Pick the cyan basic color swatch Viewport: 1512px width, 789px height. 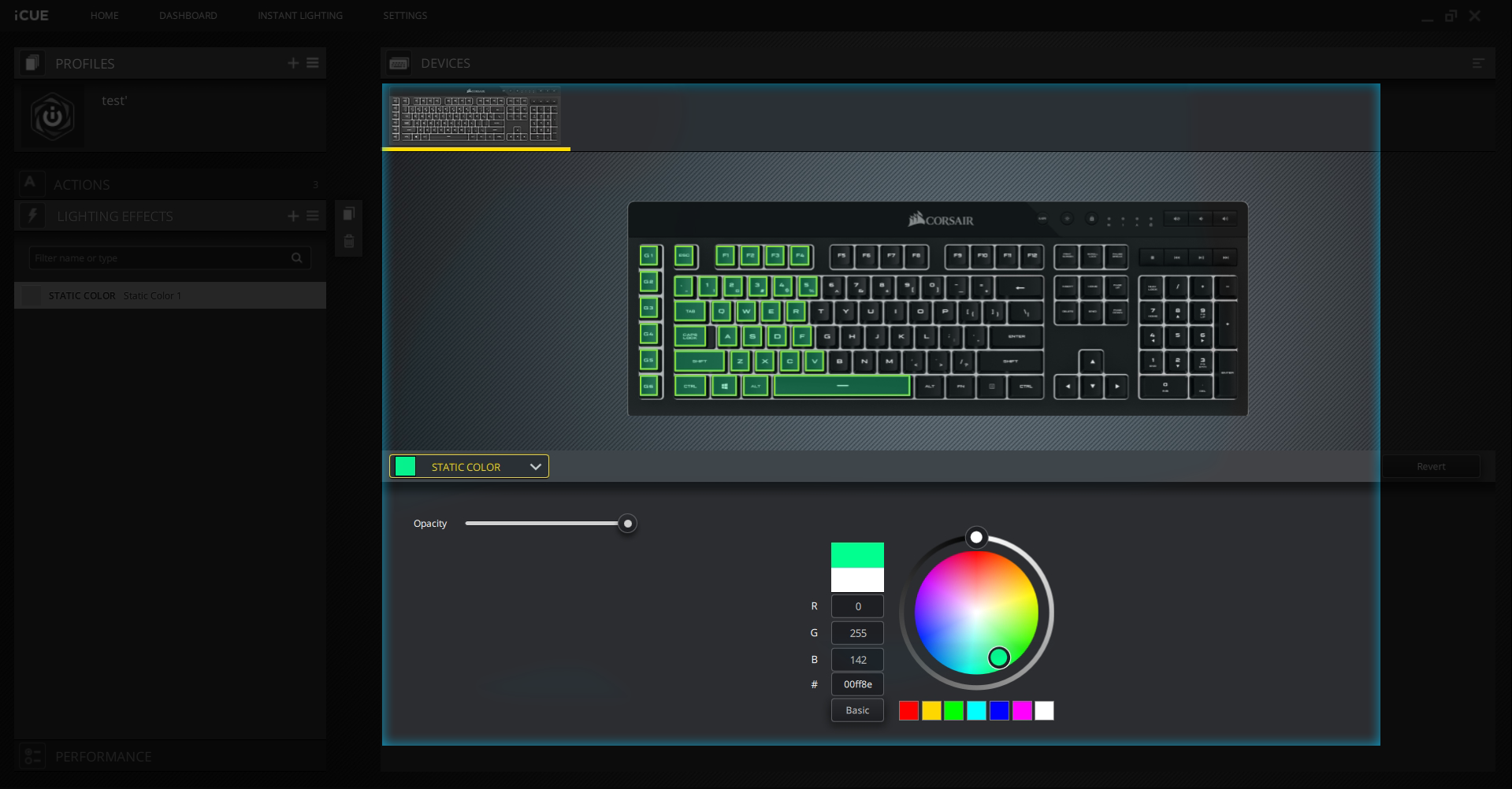click(x=976, y=711)
